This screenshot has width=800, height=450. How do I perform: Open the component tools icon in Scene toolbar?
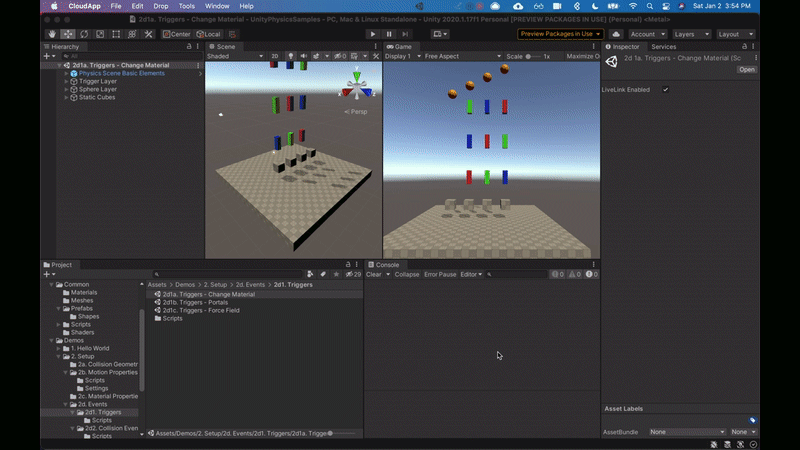[376, 56]
